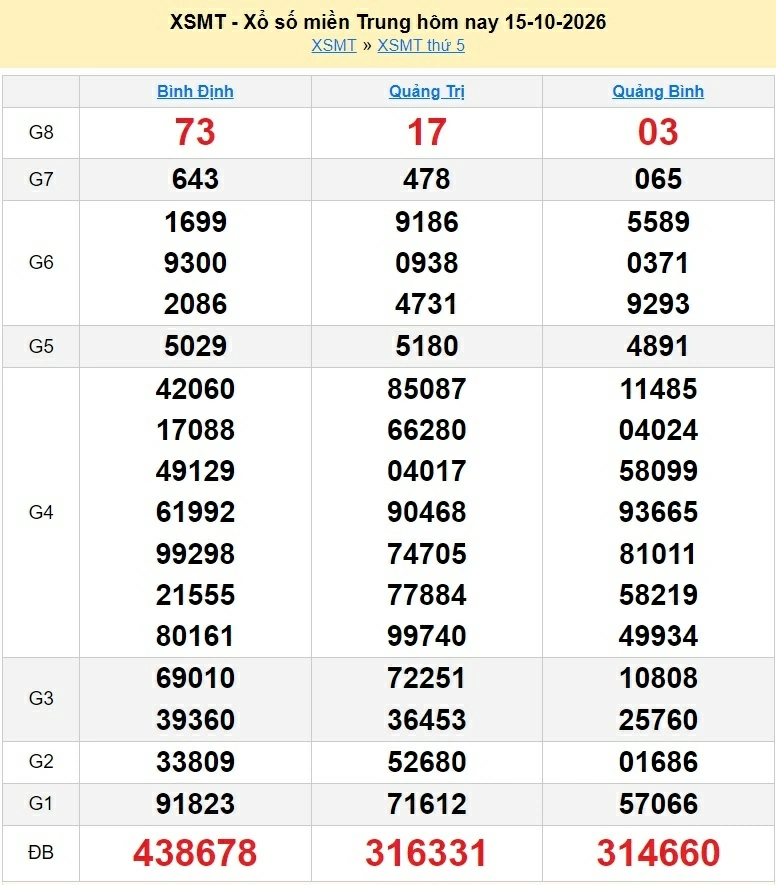Click the G8 number 73
This screenshot has height=885, width=776.
click(x=195, y=133)
